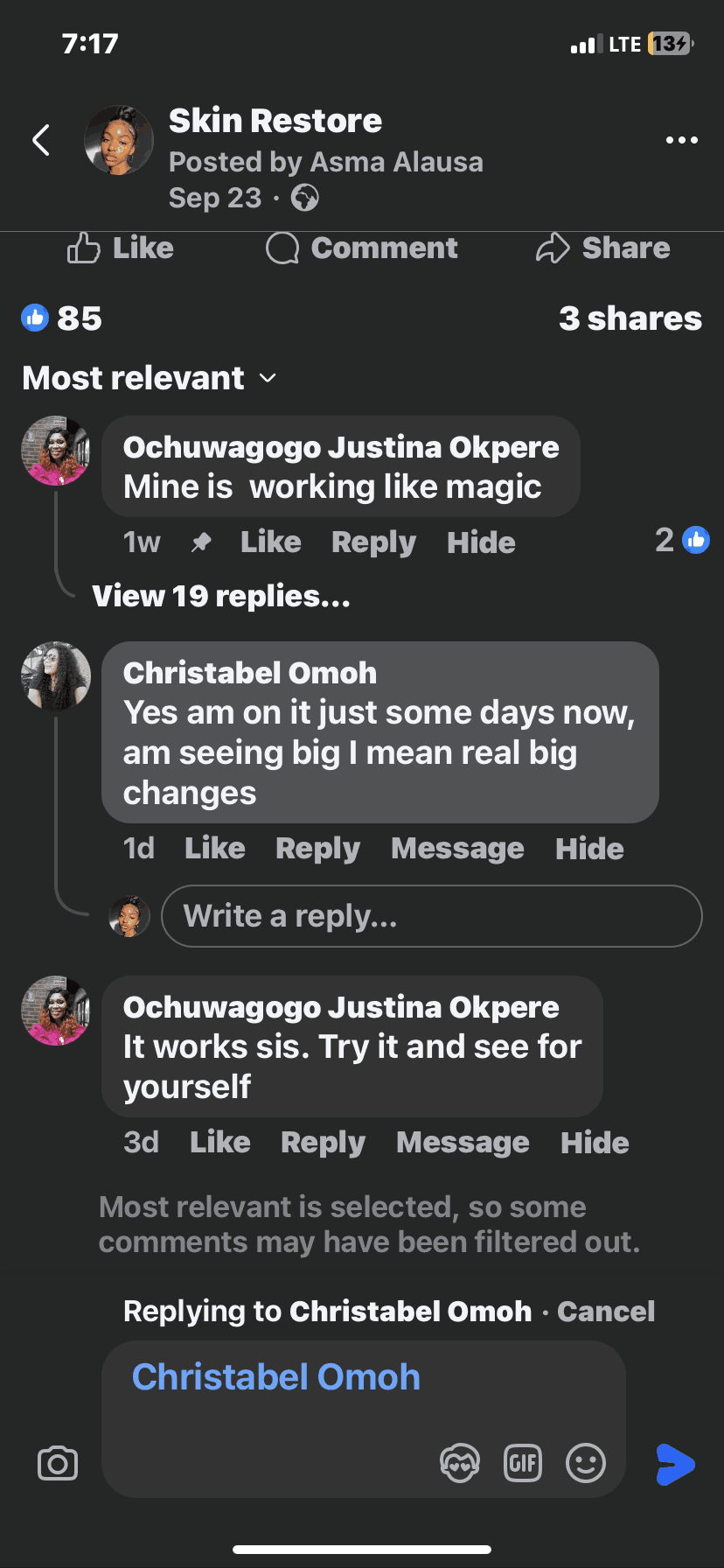Like the "Mine is working like magic" comment
724x1568 pixels.
270,542
